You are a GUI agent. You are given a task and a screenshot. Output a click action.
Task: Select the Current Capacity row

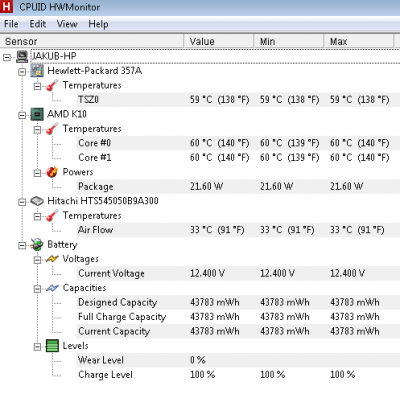coord(238,331)
